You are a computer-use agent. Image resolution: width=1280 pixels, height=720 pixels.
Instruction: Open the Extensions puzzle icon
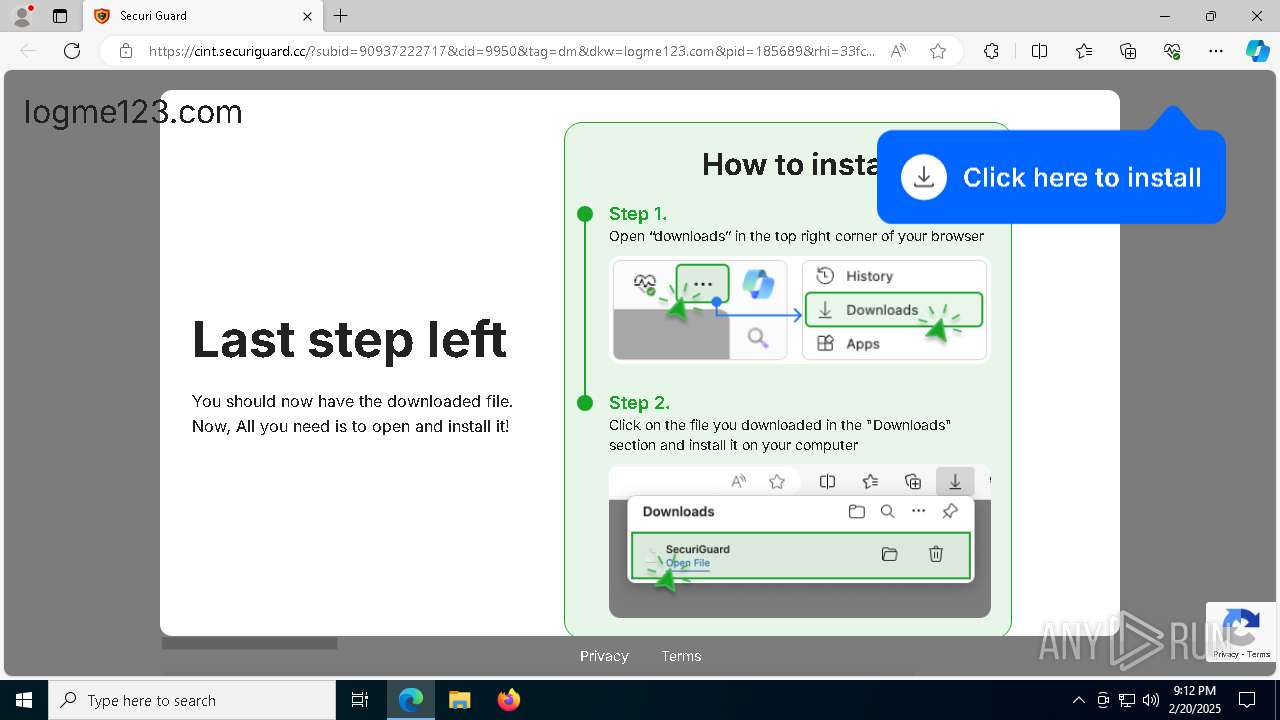click(x=991, y=51)
